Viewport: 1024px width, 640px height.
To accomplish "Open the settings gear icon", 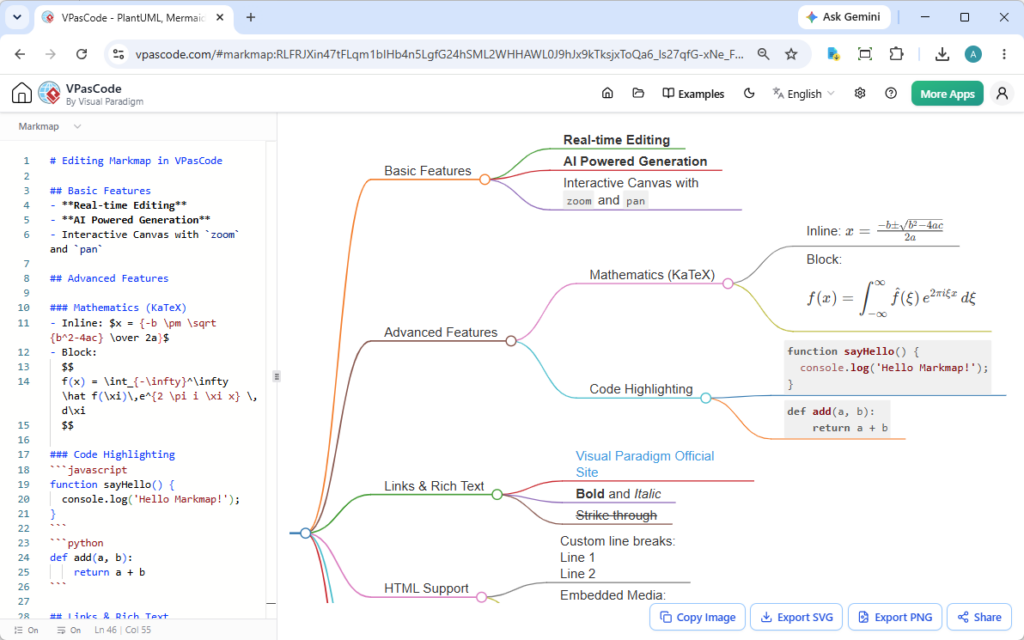I will pyautogui.click(x=860, y=93).
